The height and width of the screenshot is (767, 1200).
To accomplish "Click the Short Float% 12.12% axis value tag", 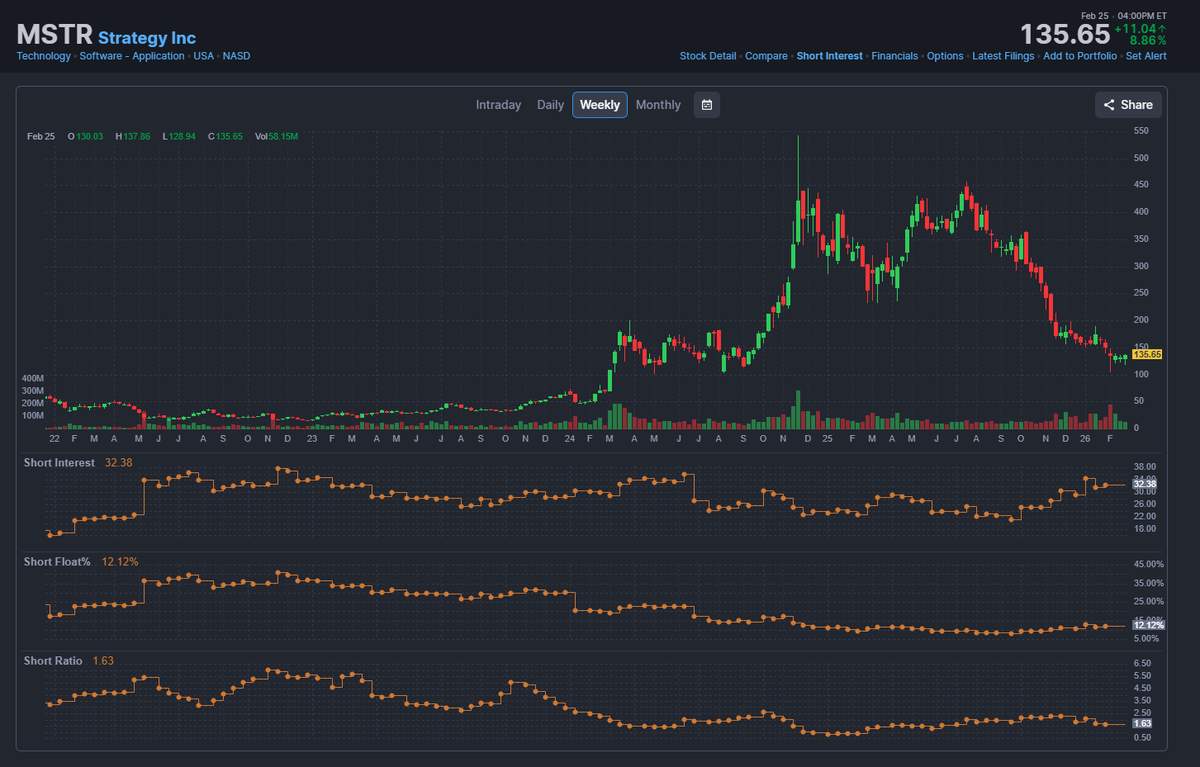I will click(1147, 624).
